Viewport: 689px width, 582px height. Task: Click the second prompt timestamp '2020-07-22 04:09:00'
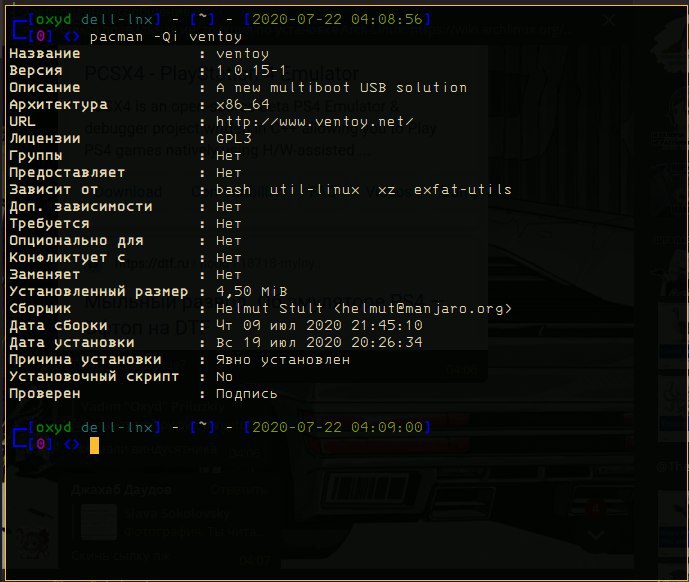(x=337, y=427)
